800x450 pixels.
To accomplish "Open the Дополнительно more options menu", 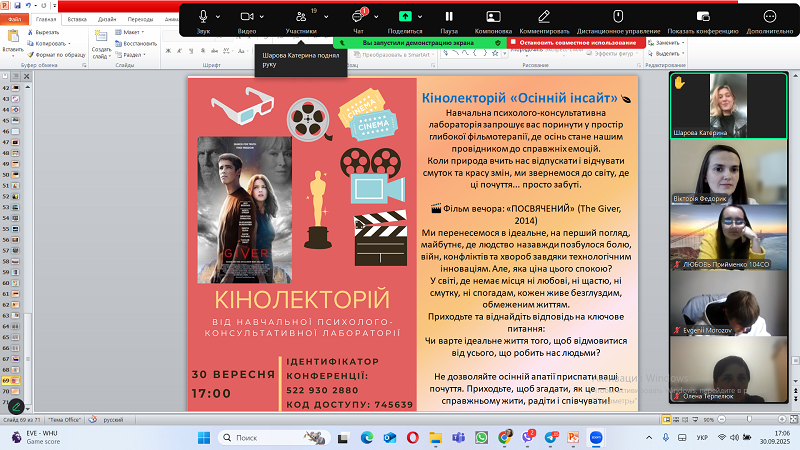I will click(x=769, y=17).
